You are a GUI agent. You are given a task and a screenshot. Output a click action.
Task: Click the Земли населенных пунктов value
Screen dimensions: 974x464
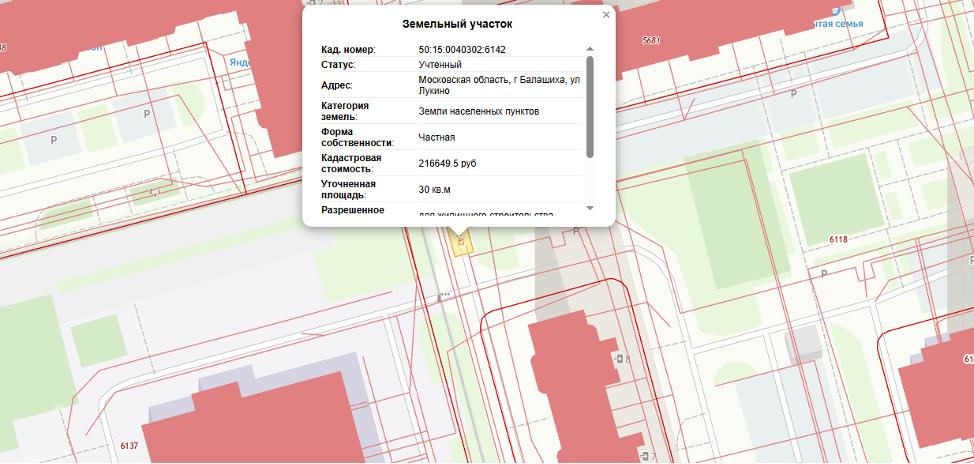coord(478,111)
